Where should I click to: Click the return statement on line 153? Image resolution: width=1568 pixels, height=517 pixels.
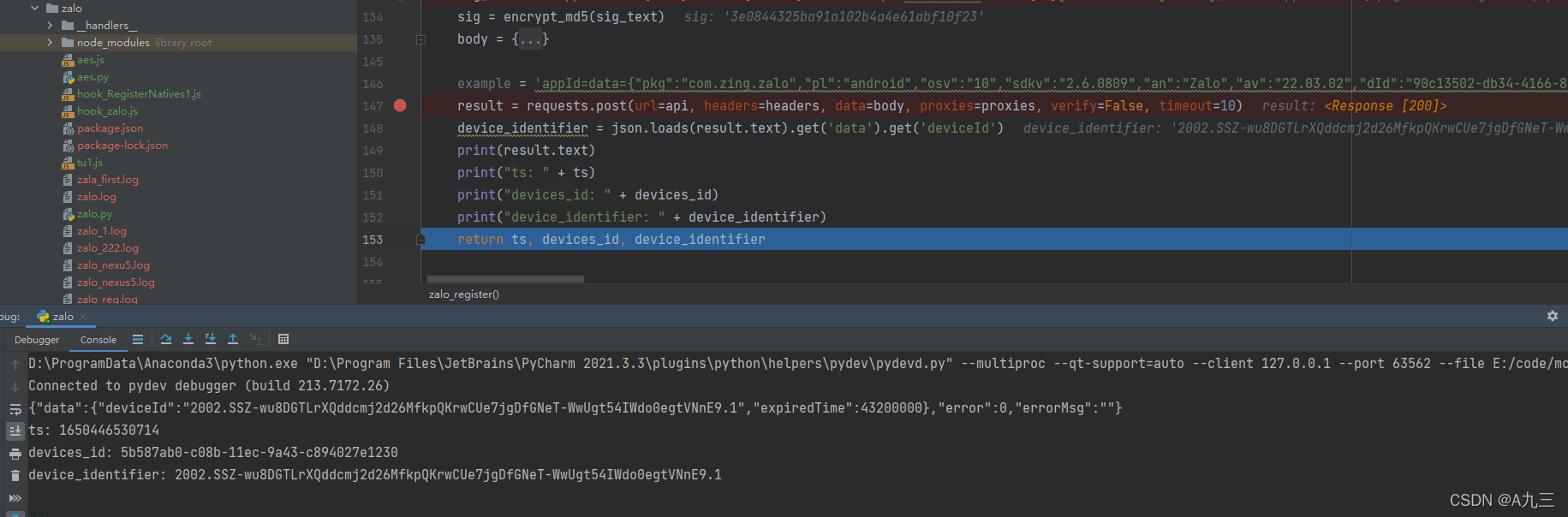click(x=611, y=240)
